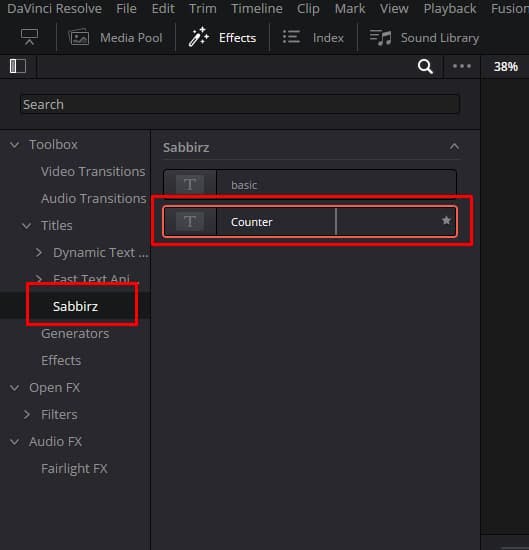Click the Counter title T thumbnail
Viewport: 529px width, 550px height.
(x=190, y=222)
